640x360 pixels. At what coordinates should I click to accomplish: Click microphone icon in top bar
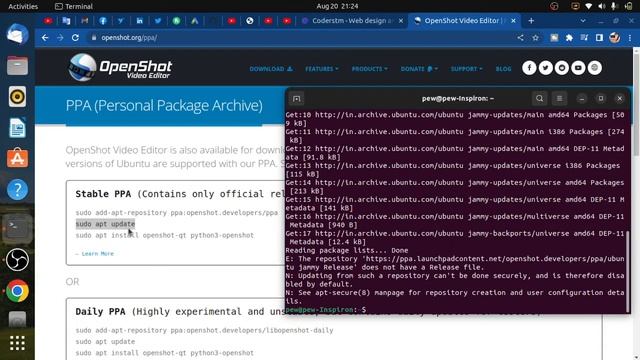(x=613, y=6)
